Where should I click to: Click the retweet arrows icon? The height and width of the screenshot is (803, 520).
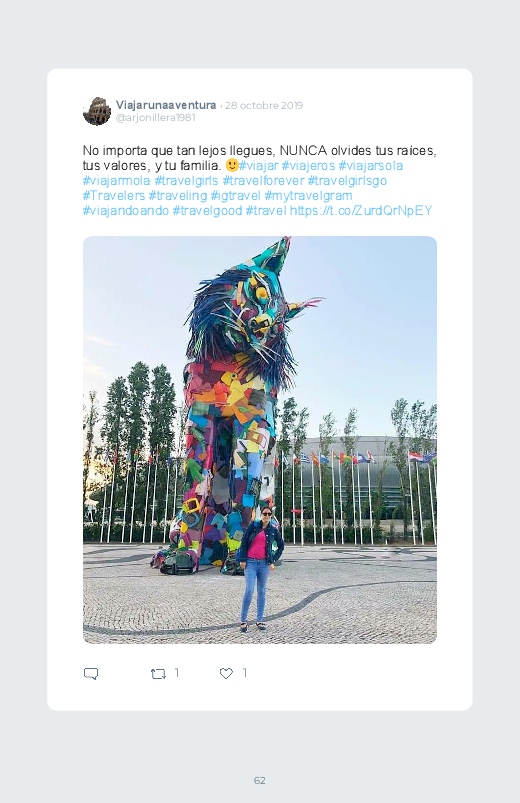[158, 674]
